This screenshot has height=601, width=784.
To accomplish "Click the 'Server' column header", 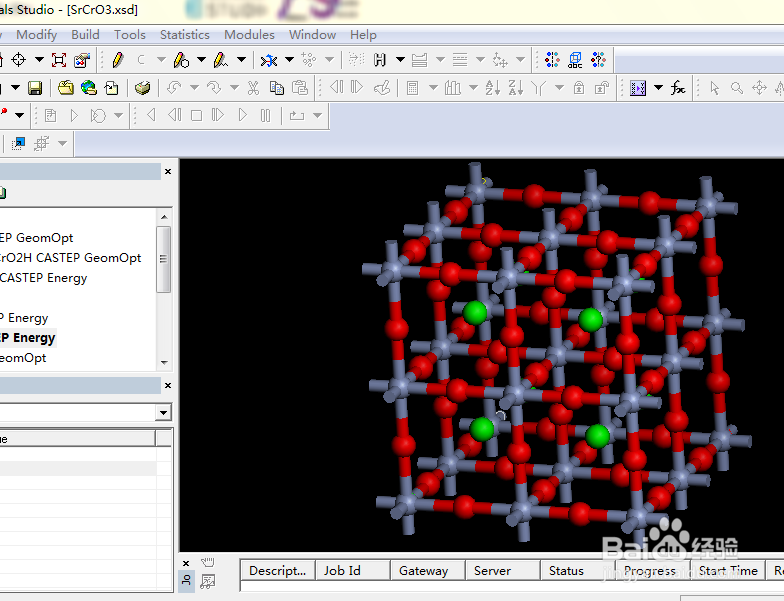I will tap(502, 570).
